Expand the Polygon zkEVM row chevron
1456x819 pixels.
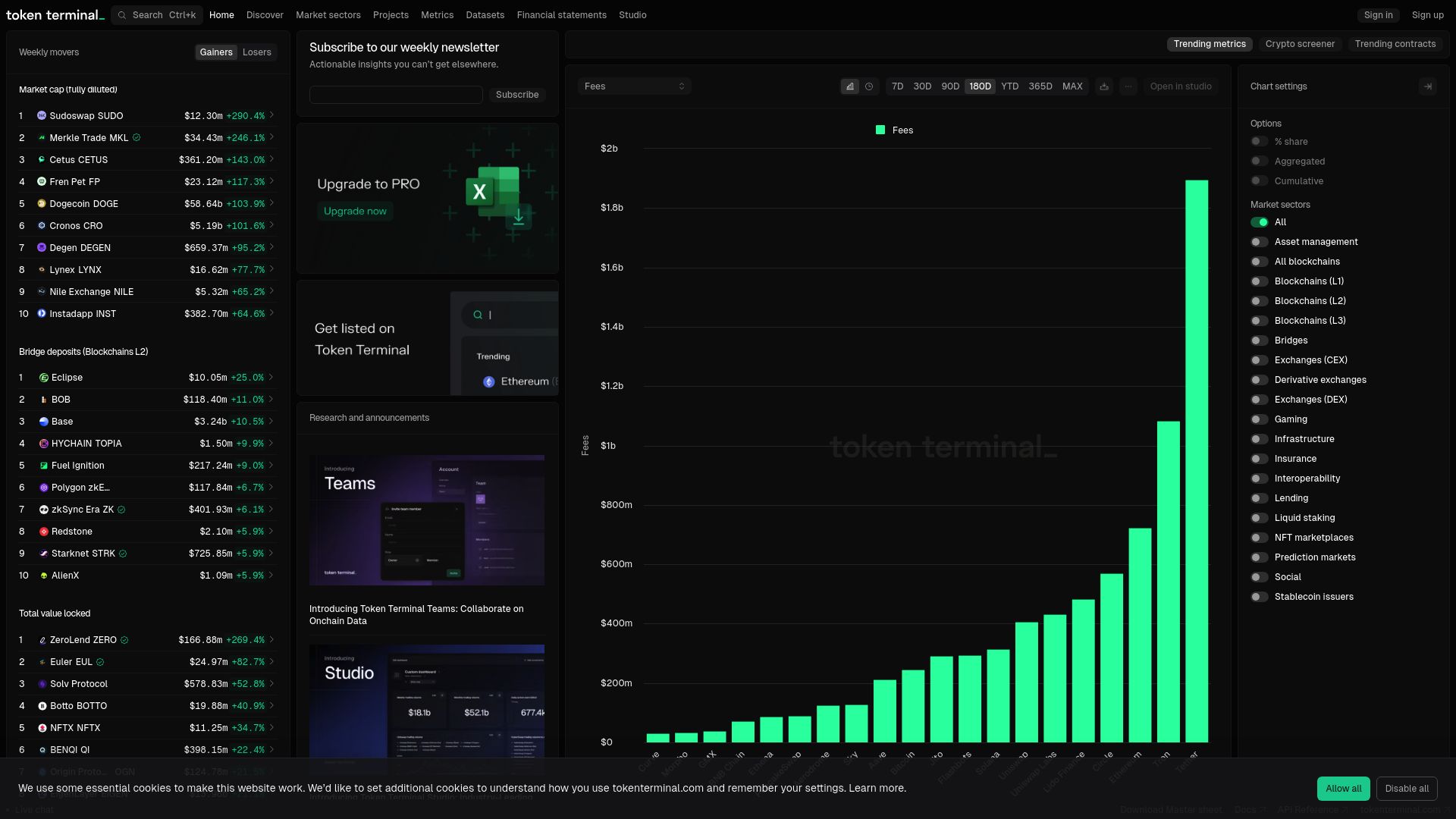[x=271, y=487]
